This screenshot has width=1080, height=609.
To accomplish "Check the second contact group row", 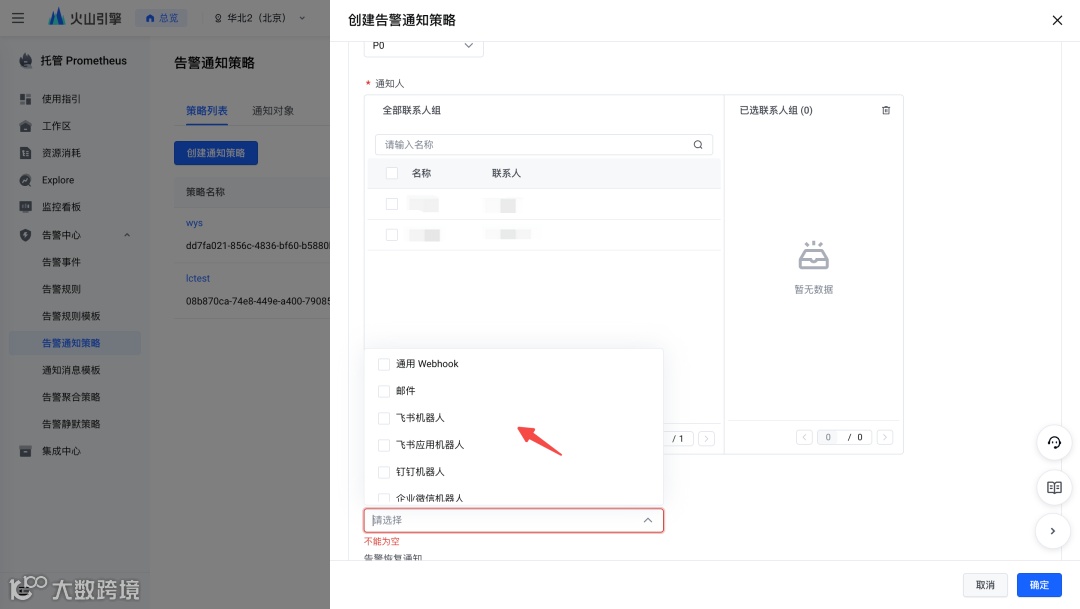I will pos(392,235).
